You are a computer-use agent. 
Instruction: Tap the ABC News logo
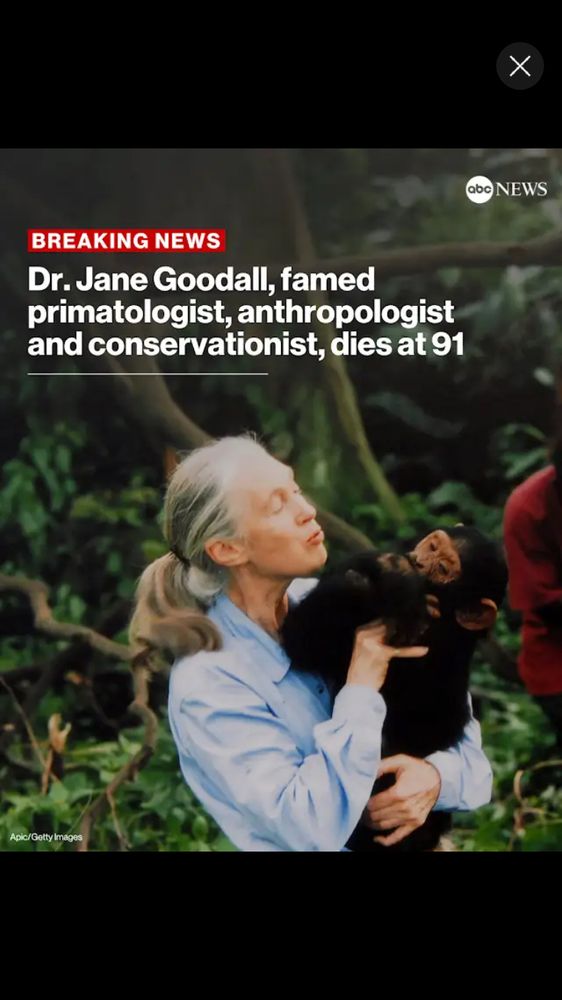[x=506, y=189]
